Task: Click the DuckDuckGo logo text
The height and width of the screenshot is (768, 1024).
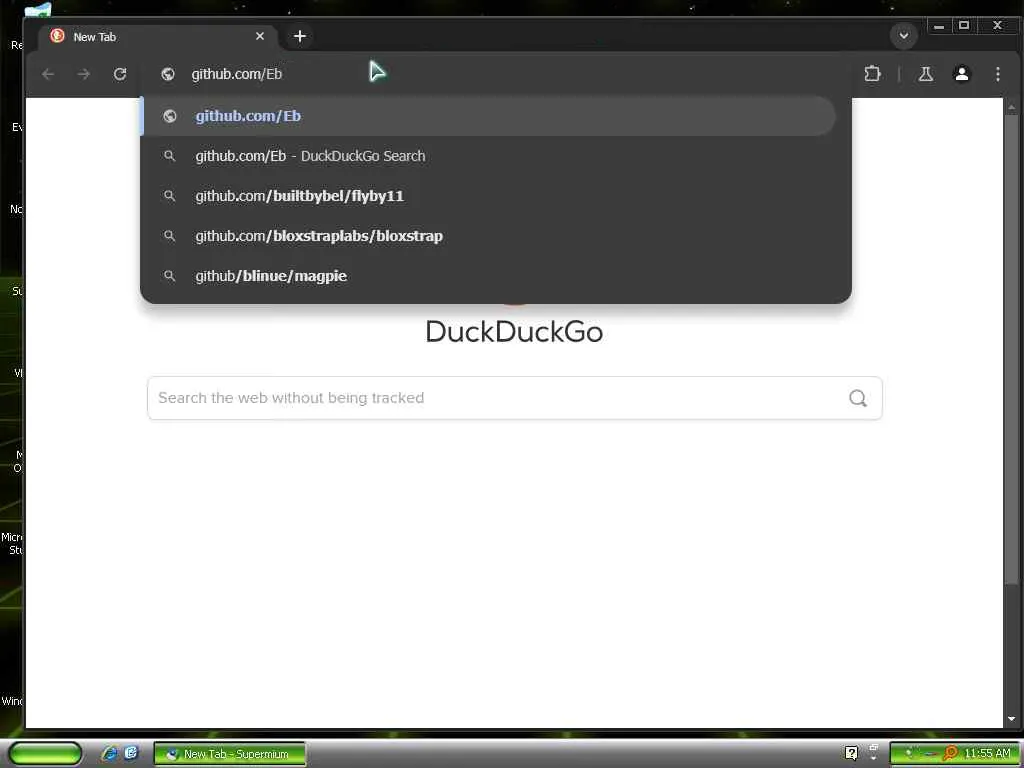Action: coord(514,332)
